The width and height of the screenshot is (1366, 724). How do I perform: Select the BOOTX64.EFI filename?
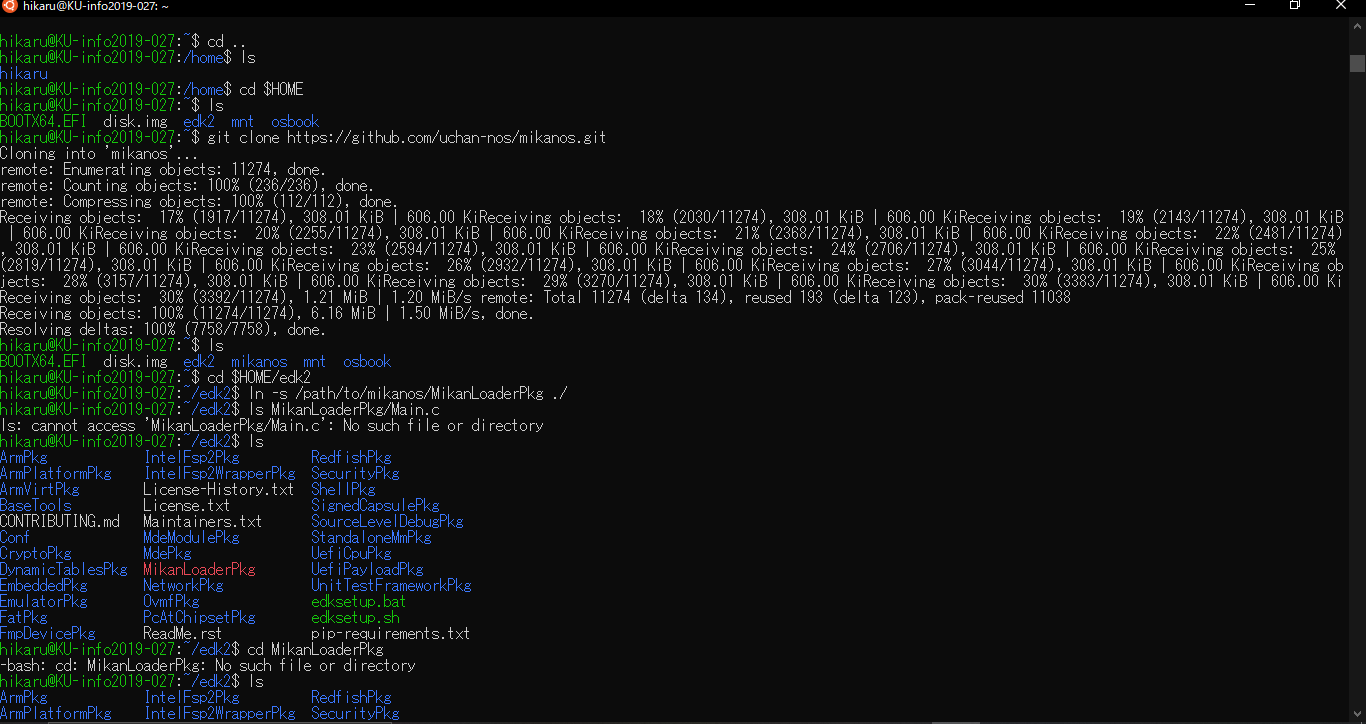tap(42, 121)
